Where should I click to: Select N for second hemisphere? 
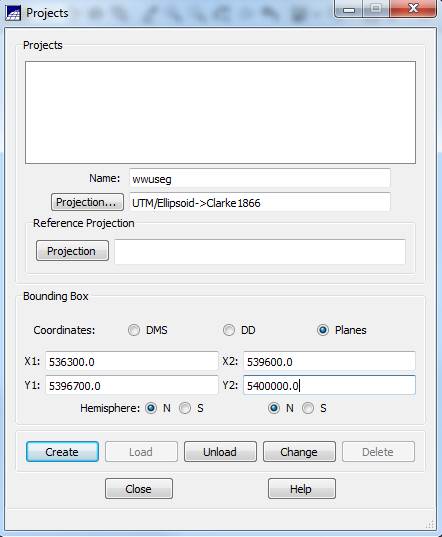[x=274, y=408]
